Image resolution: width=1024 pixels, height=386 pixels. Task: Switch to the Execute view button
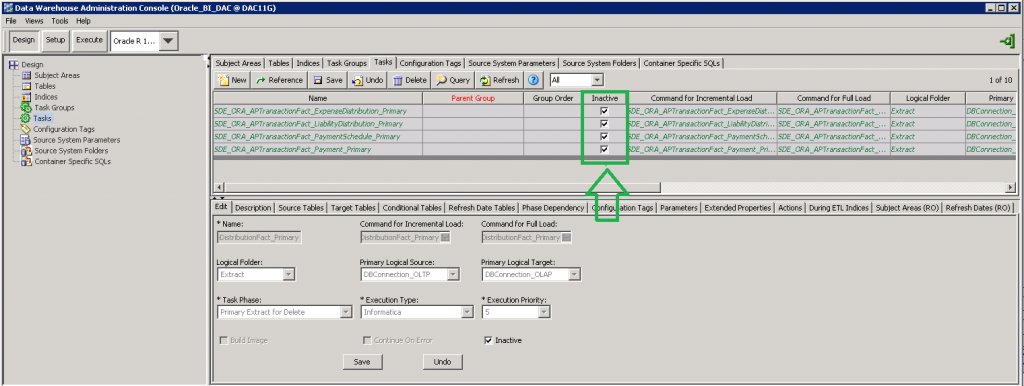coord(89,40)
